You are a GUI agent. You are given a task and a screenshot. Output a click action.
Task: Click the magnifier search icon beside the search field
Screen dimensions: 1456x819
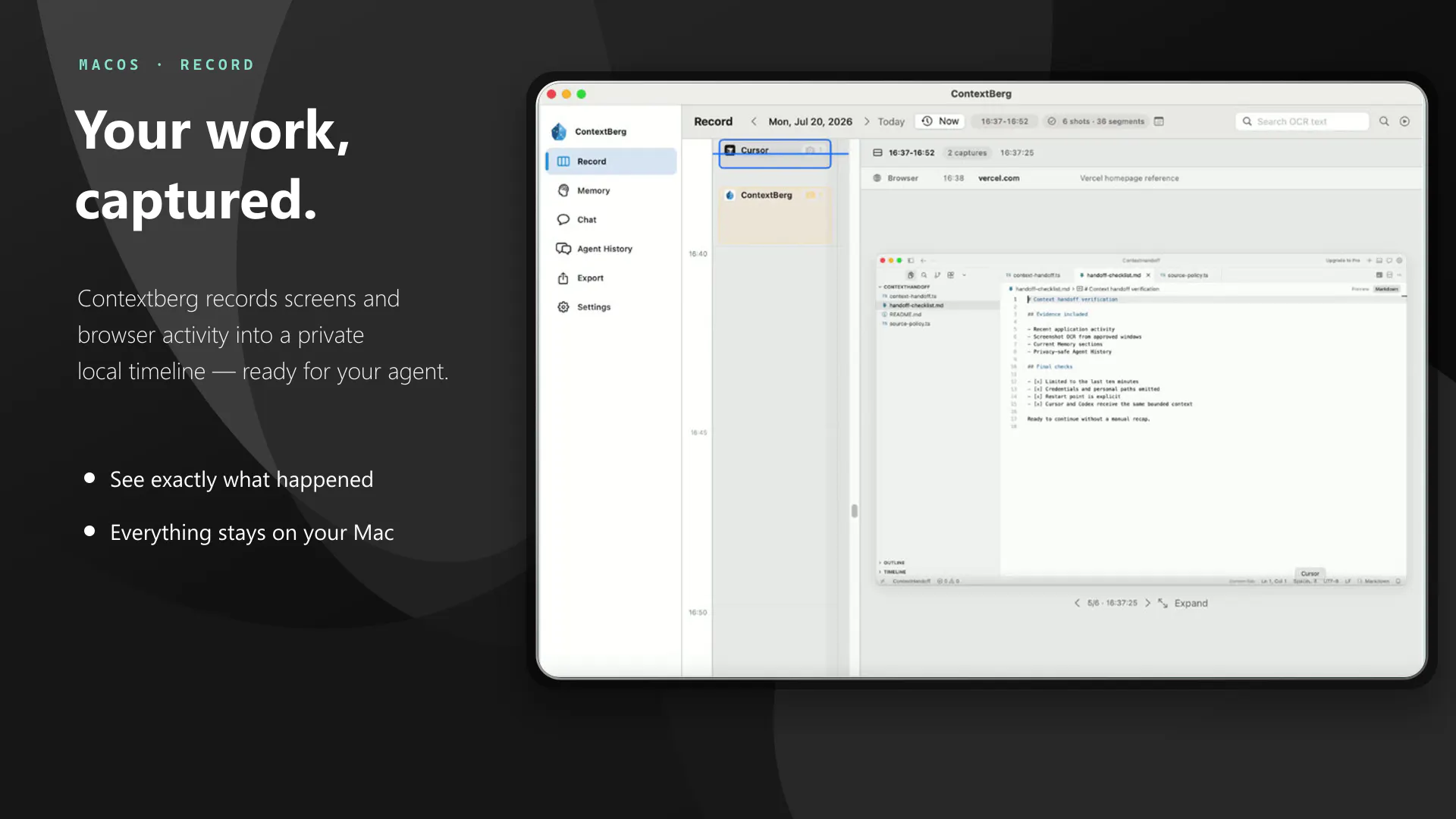coord(1384,121)
